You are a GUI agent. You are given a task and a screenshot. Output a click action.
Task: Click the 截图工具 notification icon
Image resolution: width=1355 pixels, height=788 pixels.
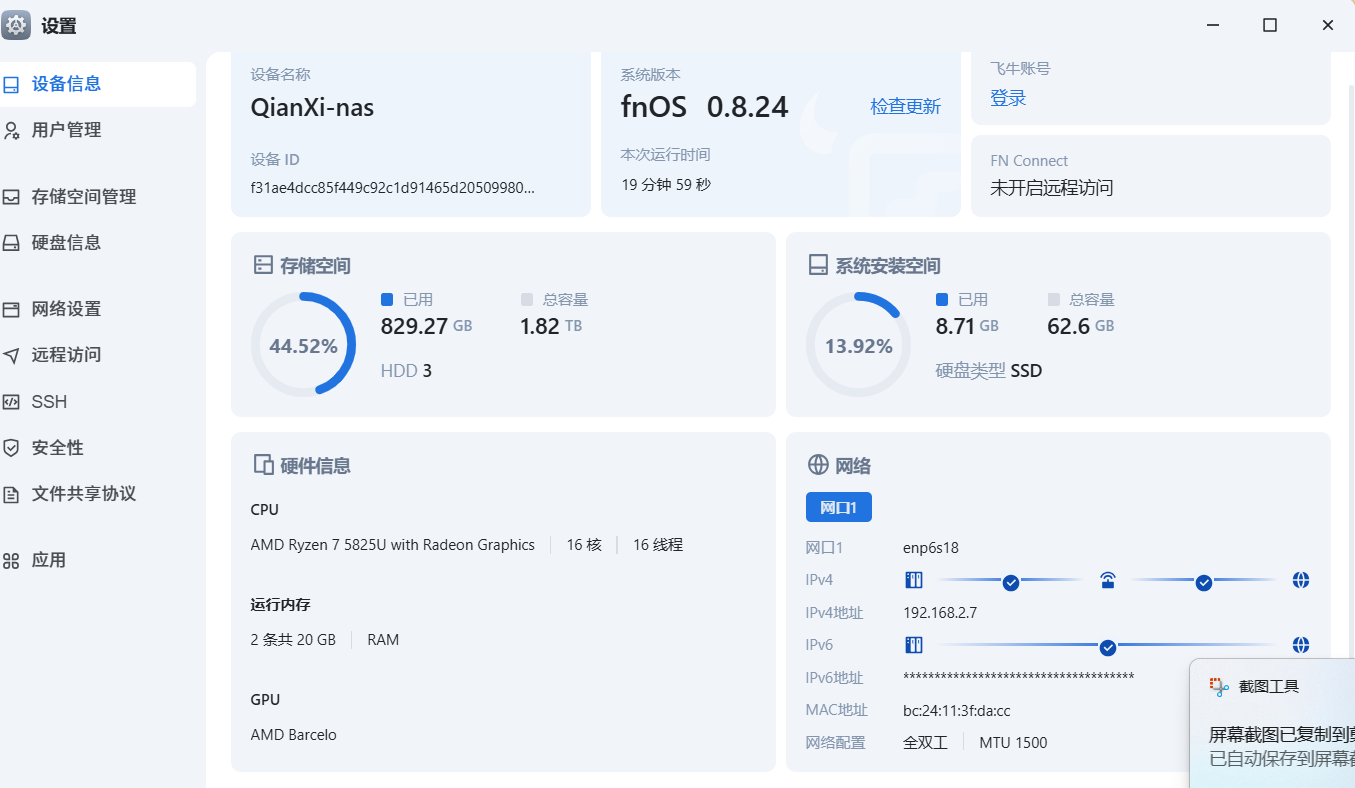(1218, 687)
